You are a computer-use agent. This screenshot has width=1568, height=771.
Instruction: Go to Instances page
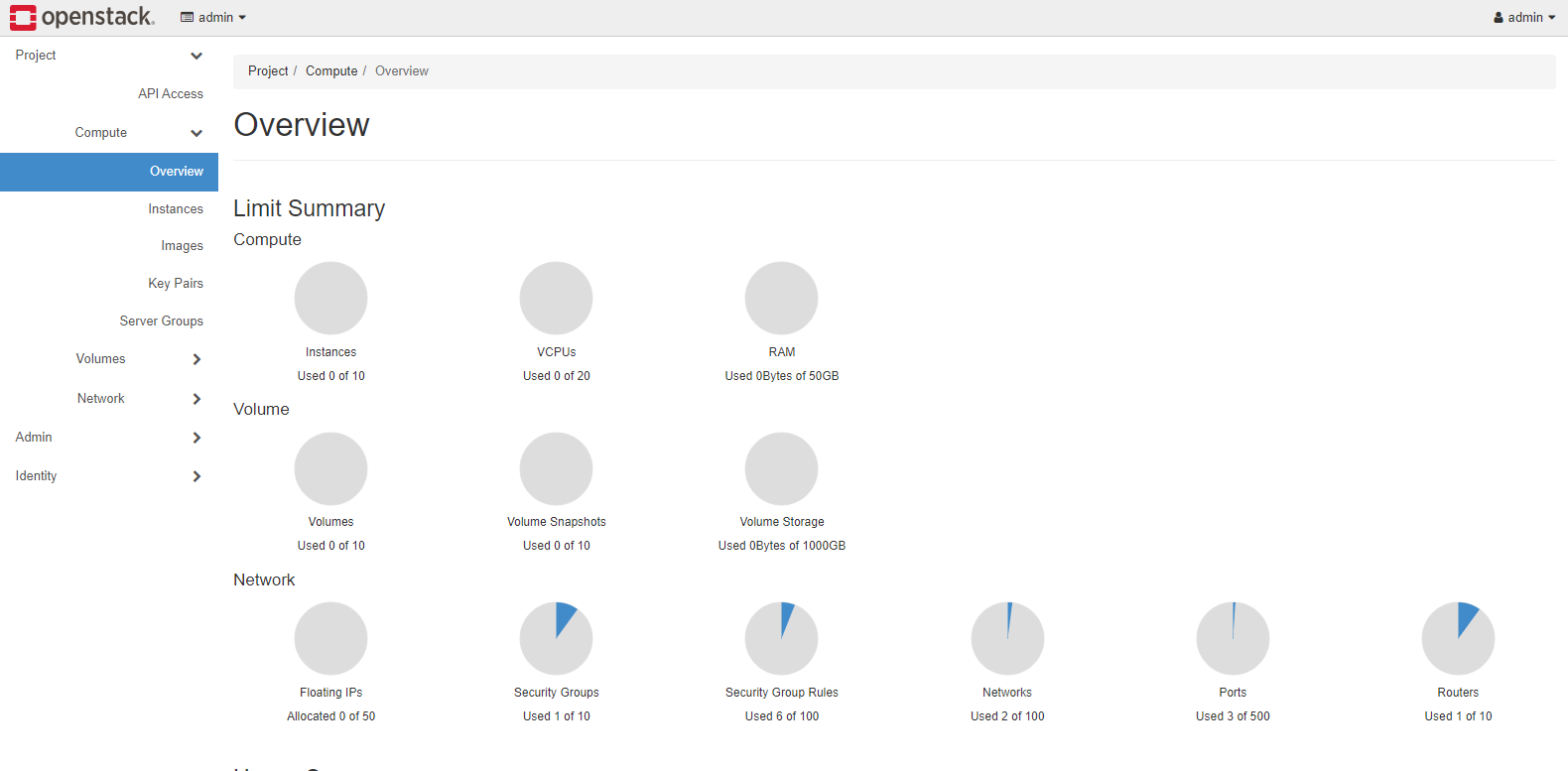point(176,209)
